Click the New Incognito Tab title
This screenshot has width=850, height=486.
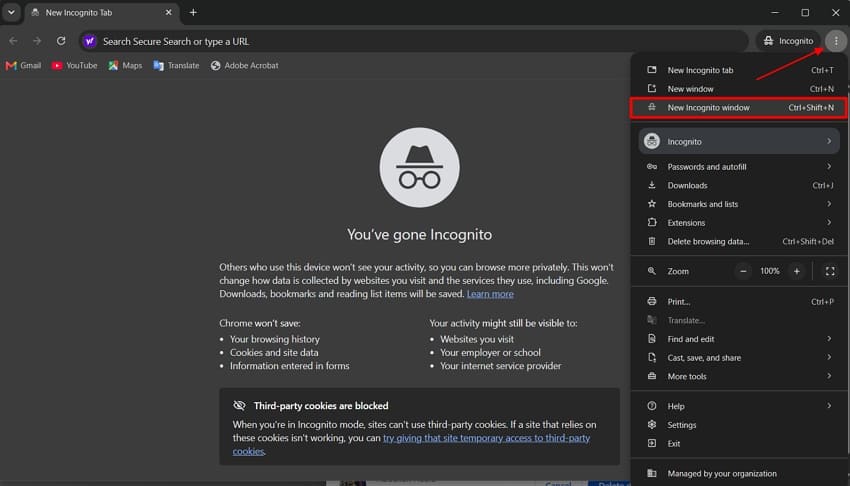[79, 12]
